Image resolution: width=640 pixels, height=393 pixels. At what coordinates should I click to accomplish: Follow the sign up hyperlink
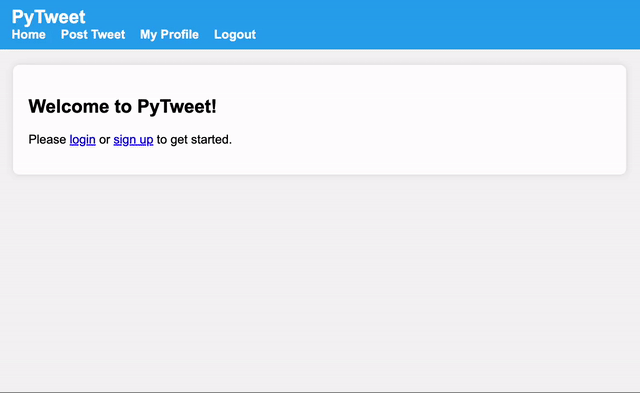133,140
